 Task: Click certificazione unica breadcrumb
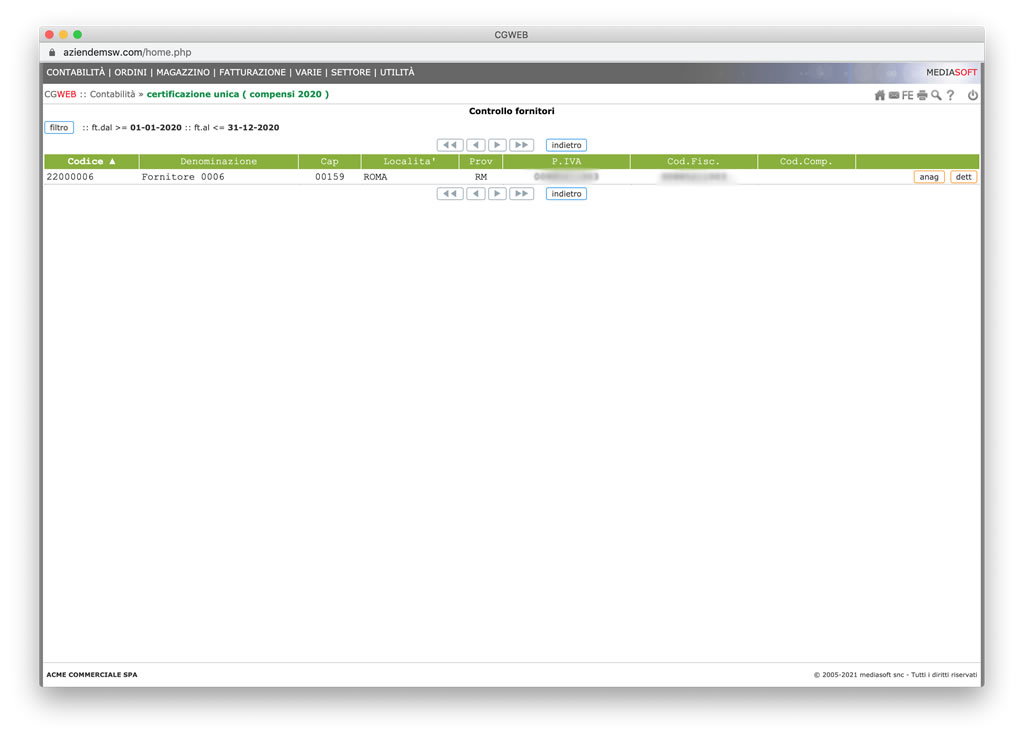pos(238,94)
